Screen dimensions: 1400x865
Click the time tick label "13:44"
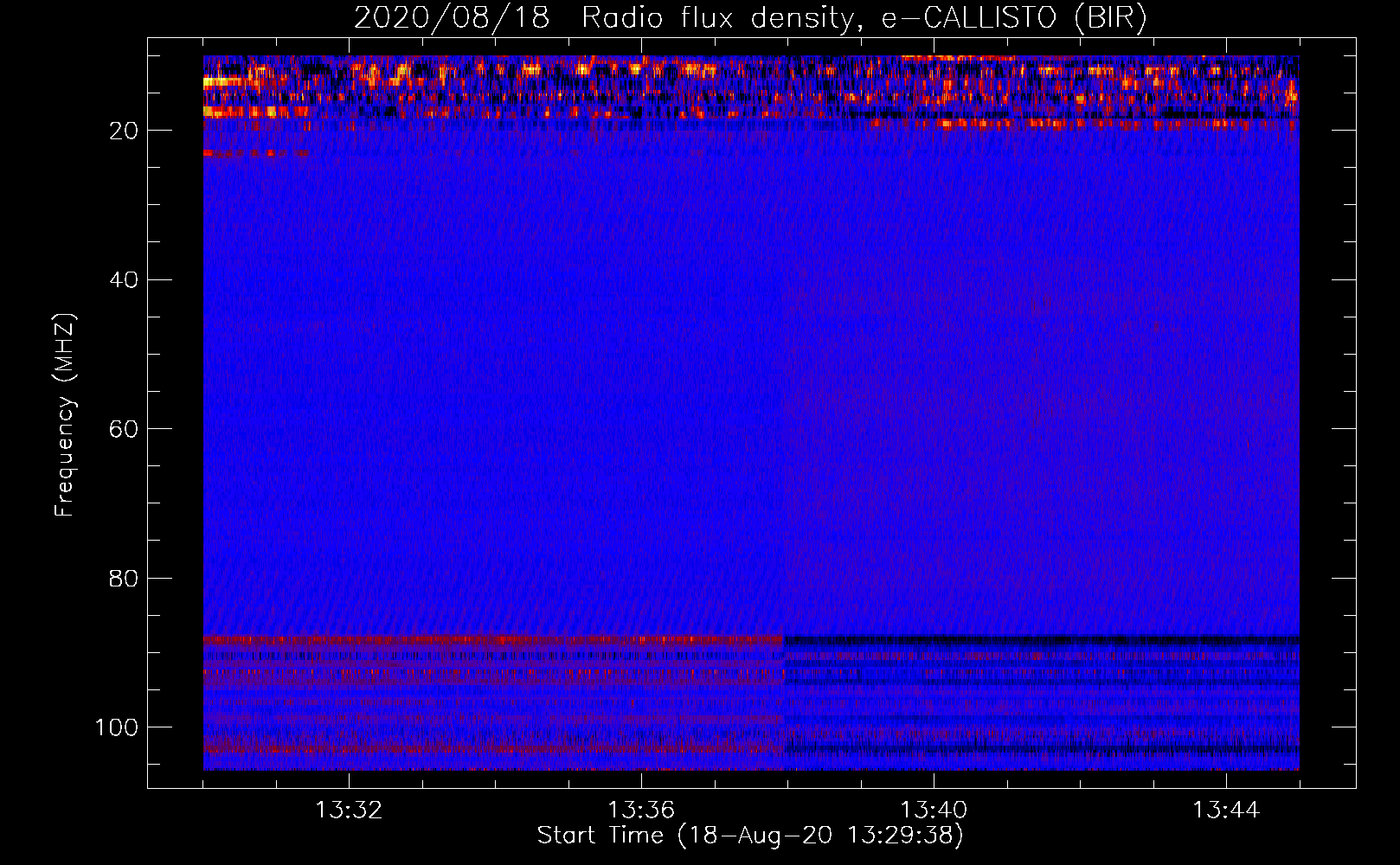pos(1226,811)
